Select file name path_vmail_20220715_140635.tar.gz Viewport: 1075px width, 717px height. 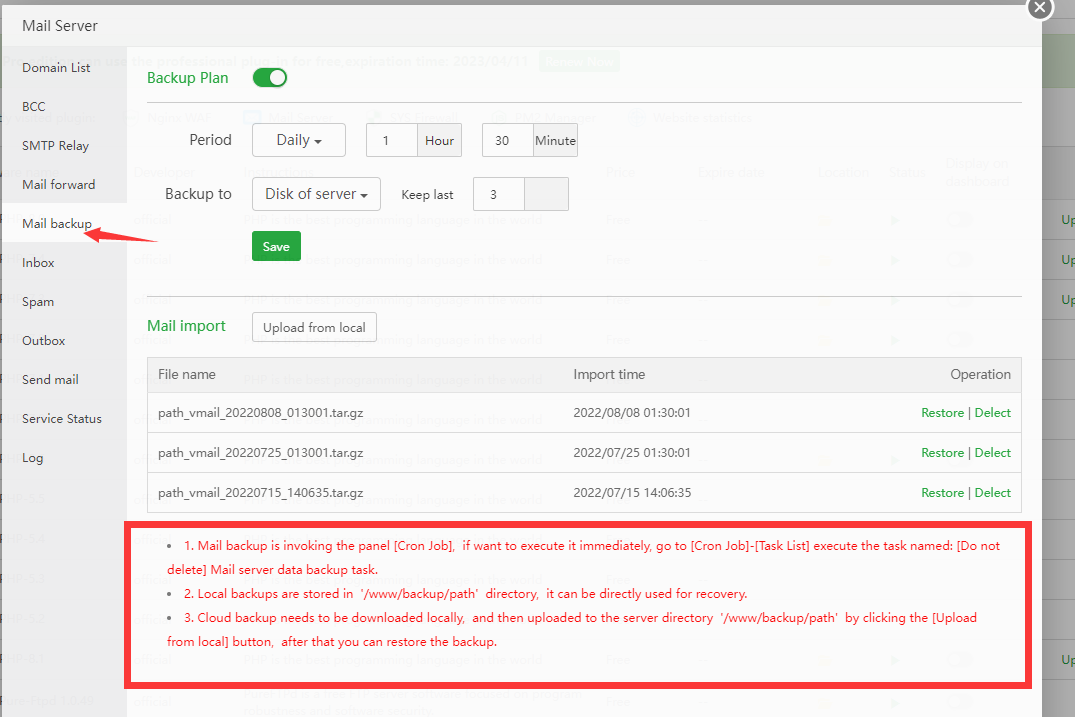coord(261,493)
